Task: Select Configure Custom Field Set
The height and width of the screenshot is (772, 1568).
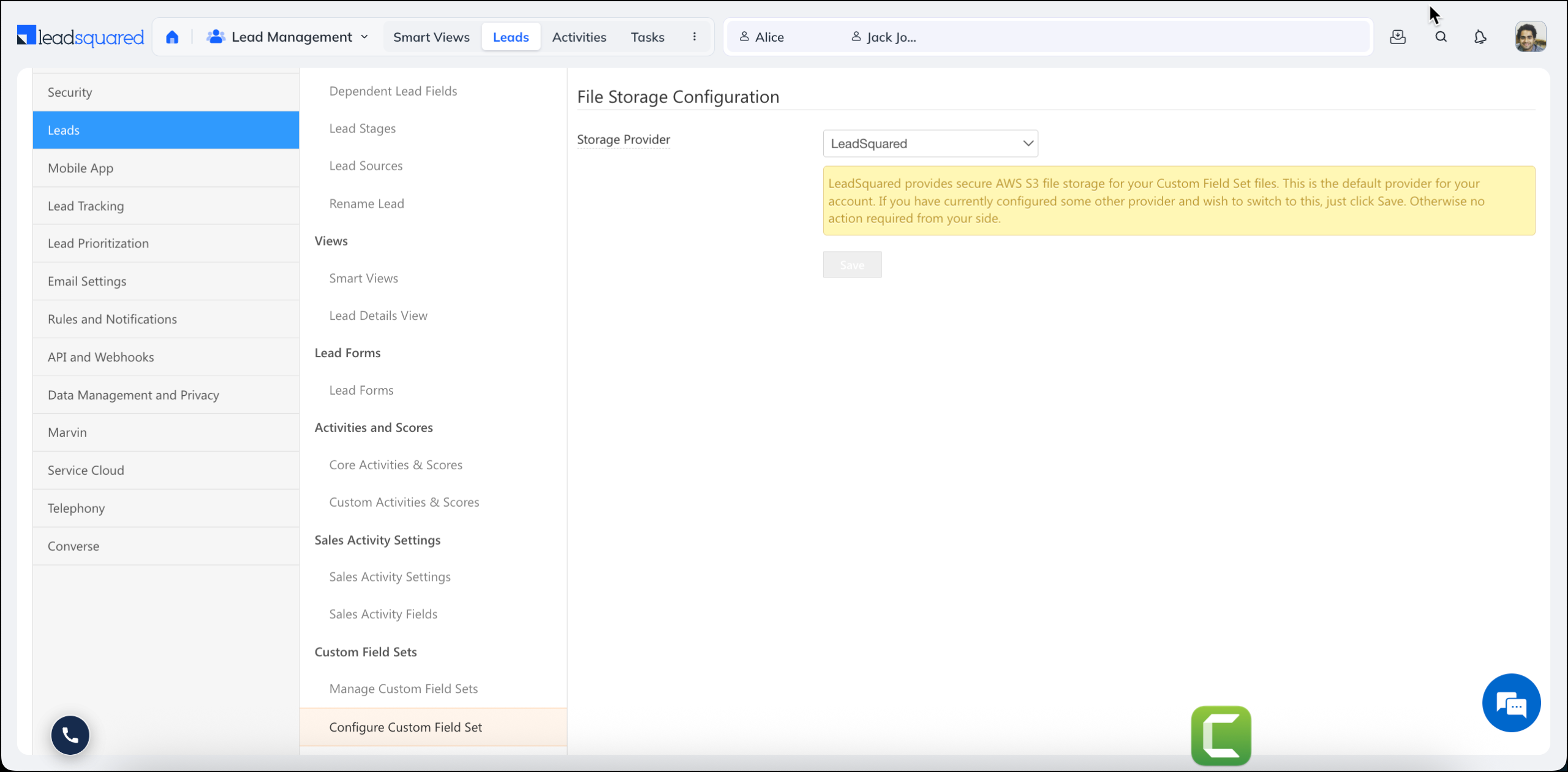Action: point(405,727)
